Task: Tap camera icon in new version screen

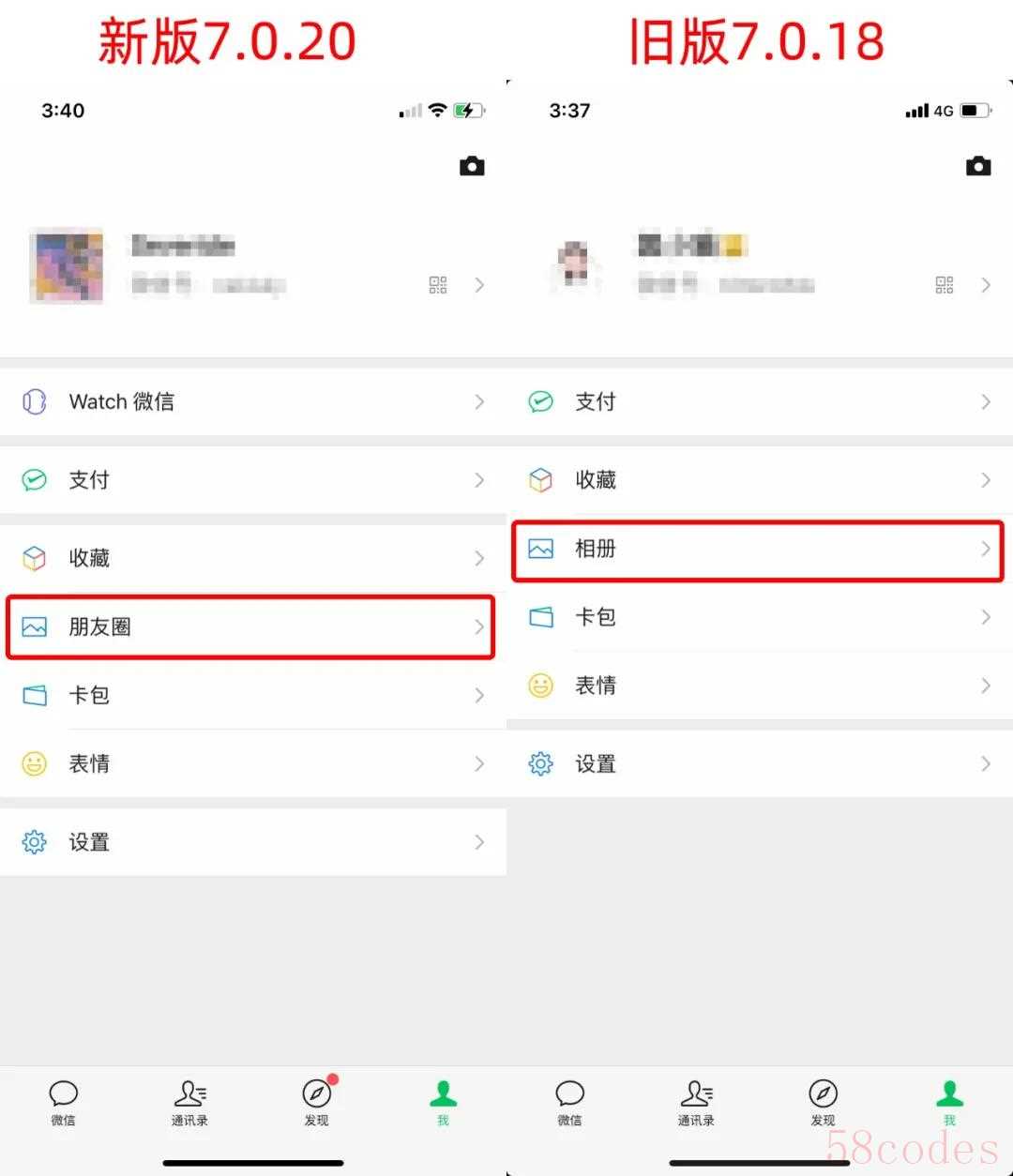Action: click(x=472, y=166)
